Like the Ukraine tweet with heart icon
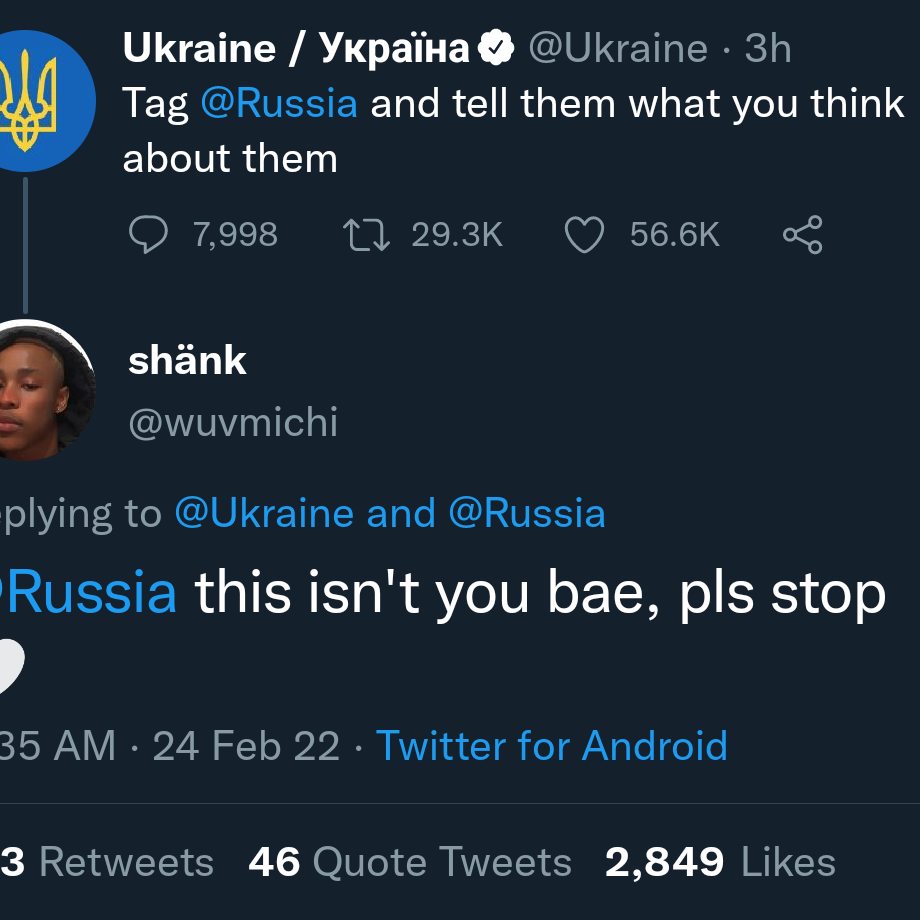 pos(584,235)
